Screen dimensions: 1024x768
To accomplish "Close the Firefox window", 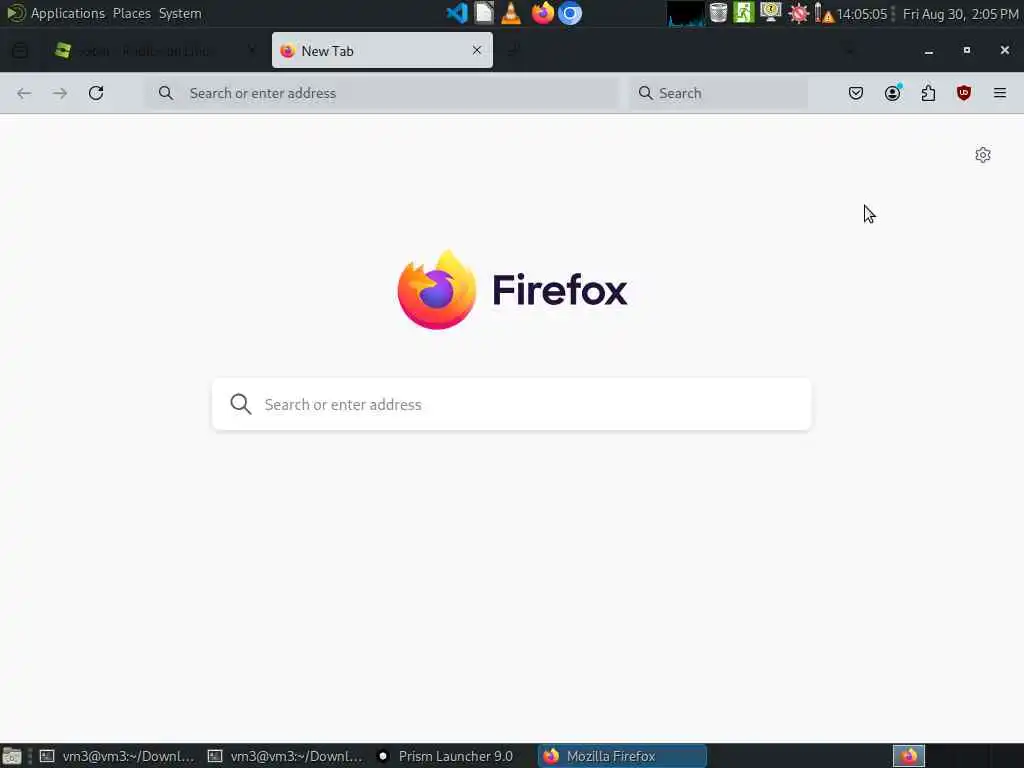I will pyautogui.click(x=1004, y=50).
